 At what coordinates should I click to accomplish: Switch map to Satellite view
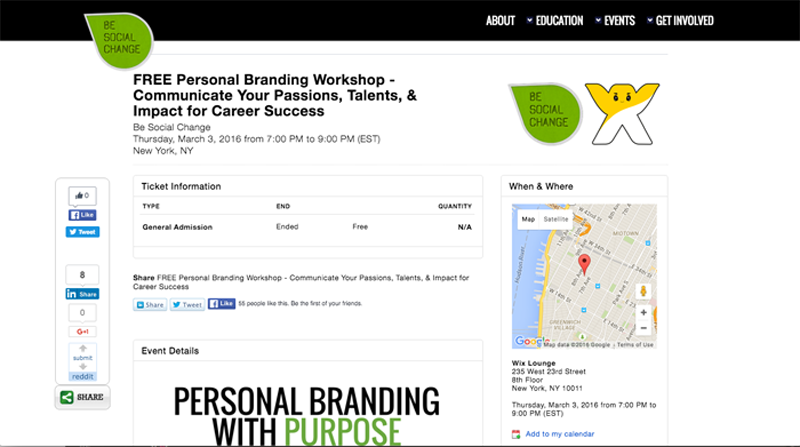[x=556, y=219]
